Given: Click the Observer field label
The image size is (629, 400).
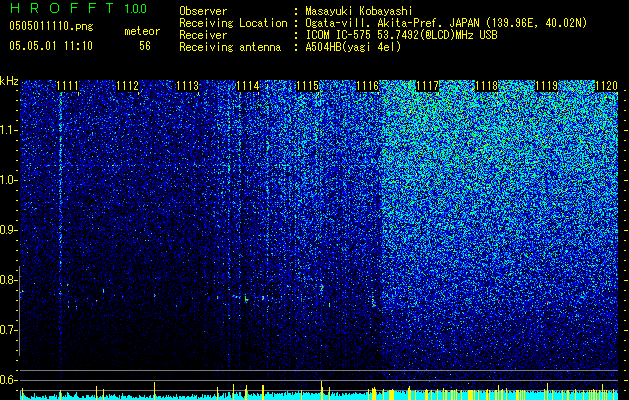Looking at the screenshot, I should [203, 11].
